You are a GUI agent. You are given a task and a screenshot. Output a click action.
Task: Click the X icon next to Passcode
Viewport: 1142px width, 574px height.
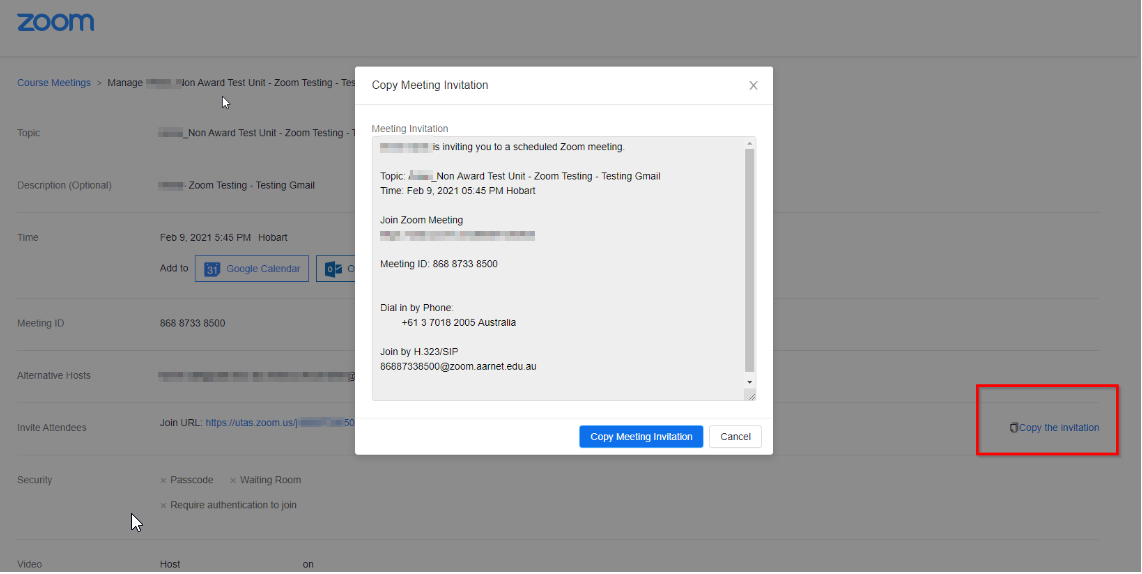click(163, 481)
